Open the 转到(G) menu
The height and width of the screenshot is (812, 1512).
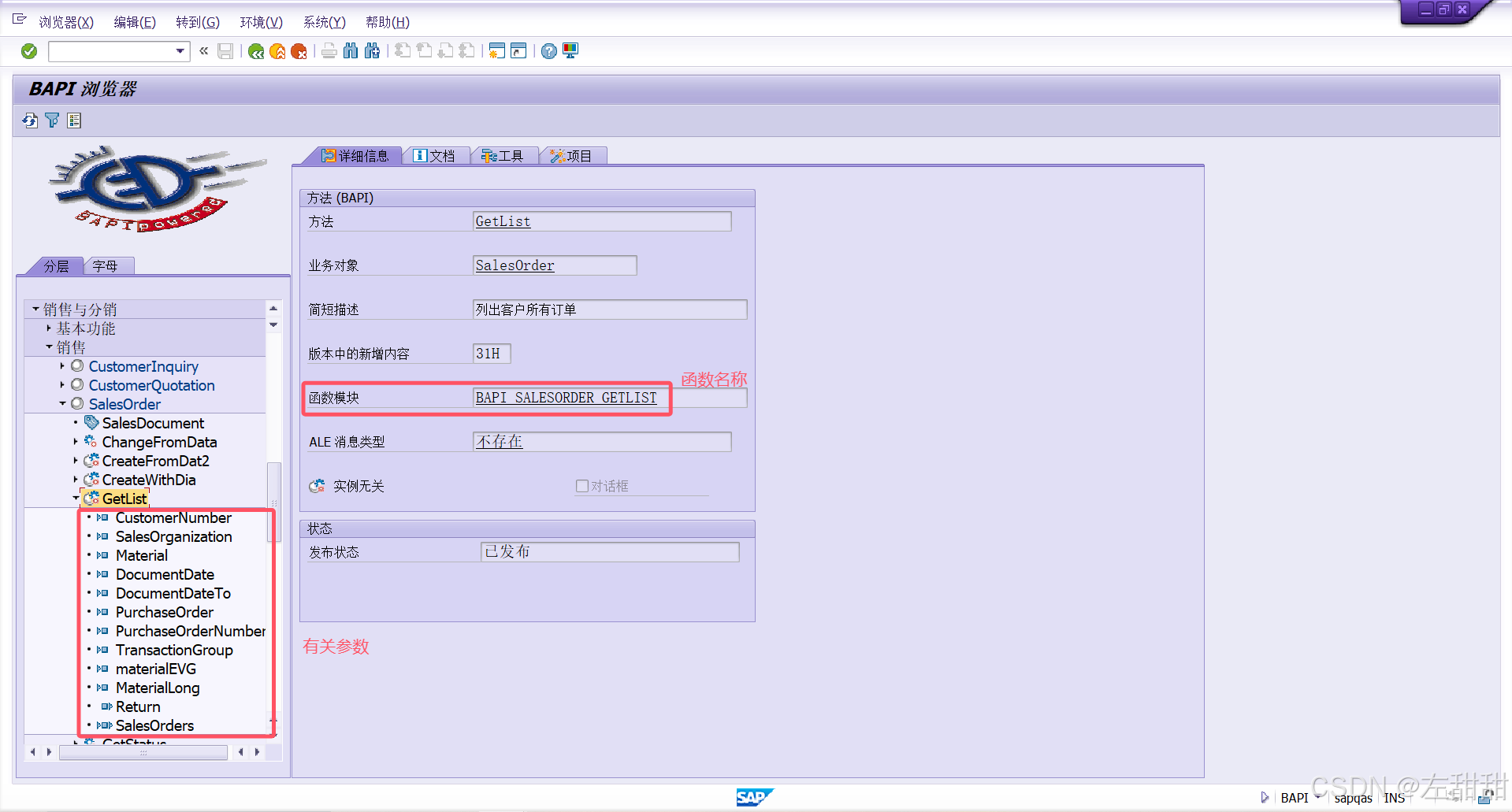198,22
